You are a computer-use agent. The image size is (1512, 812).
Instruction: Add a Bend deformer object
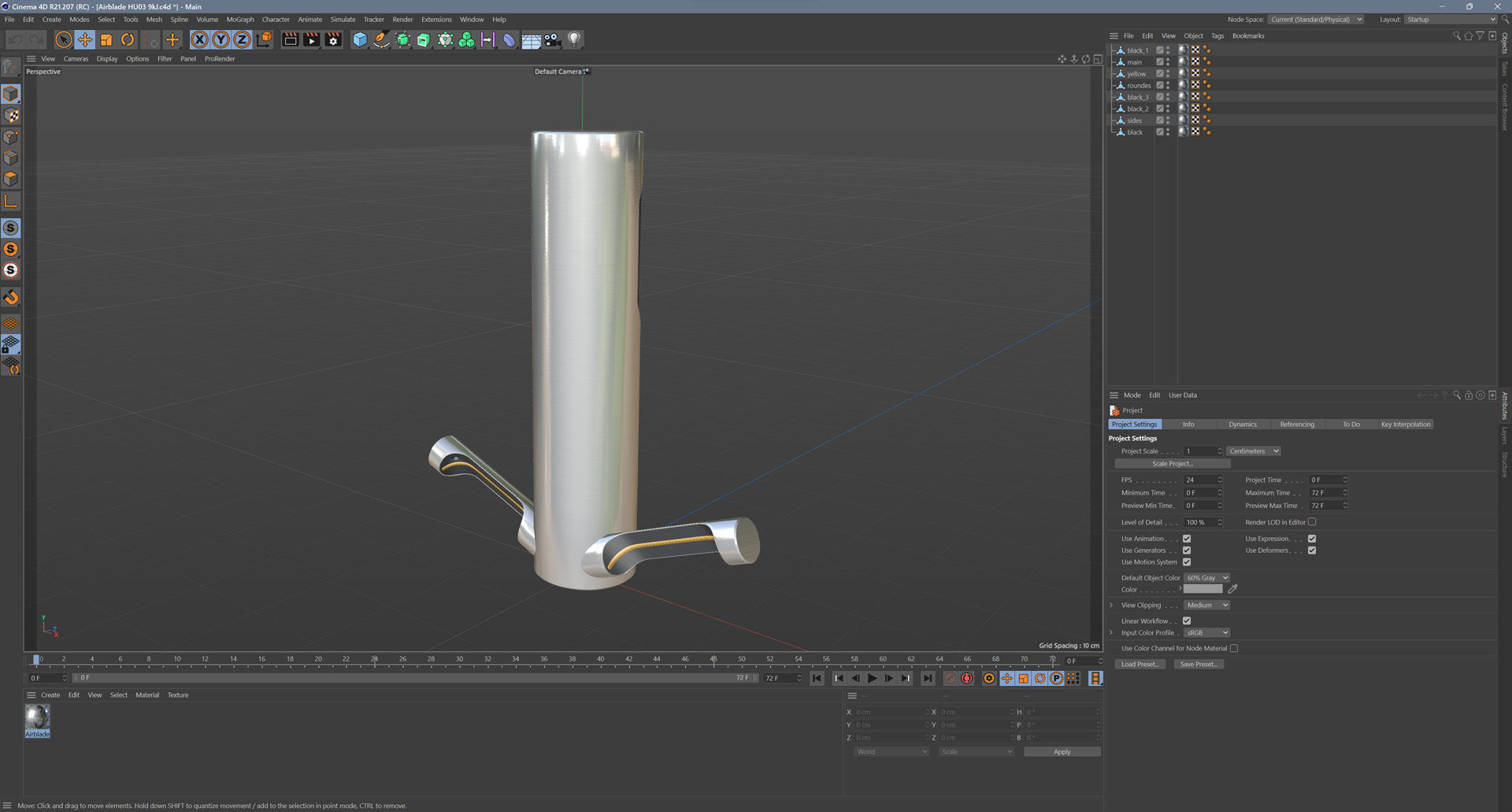point(509,39)
